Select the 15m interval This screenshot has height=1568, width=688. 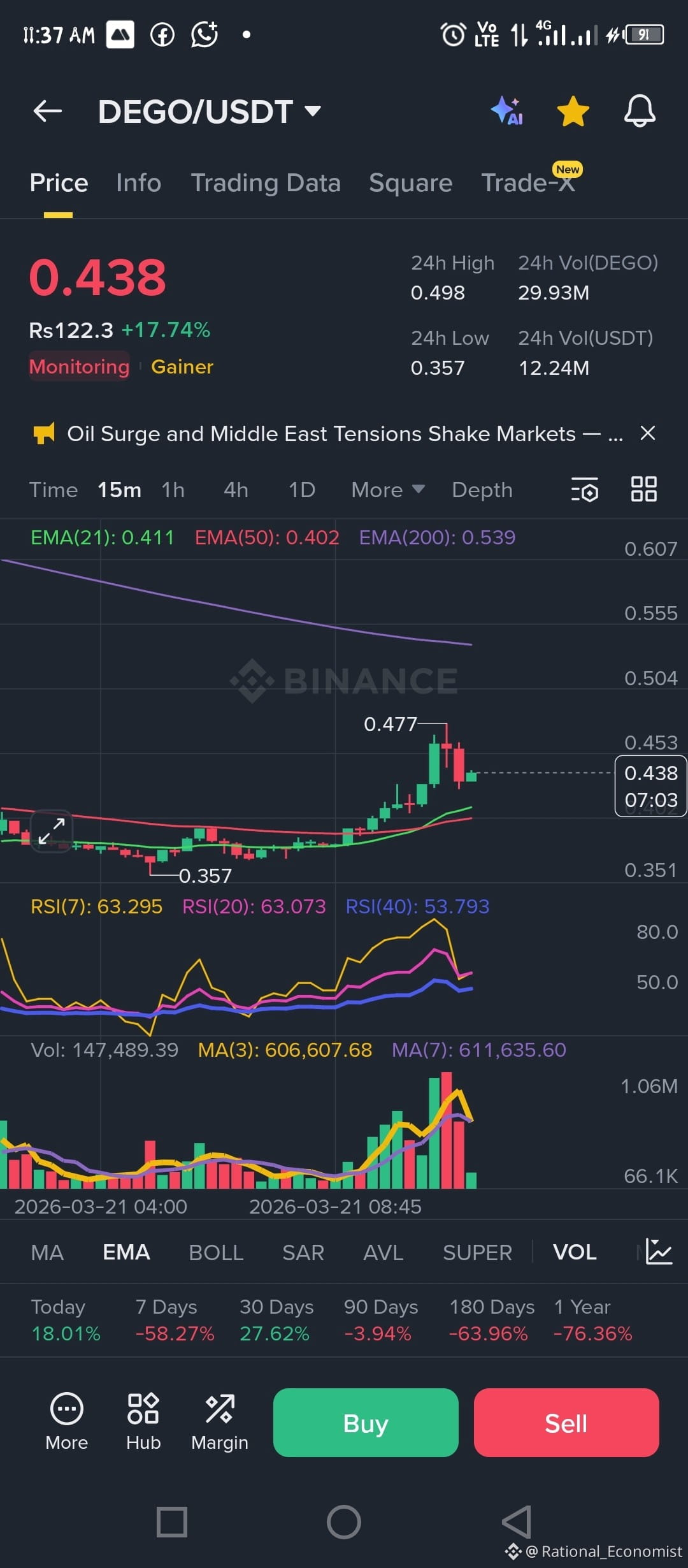pos(119,490)
